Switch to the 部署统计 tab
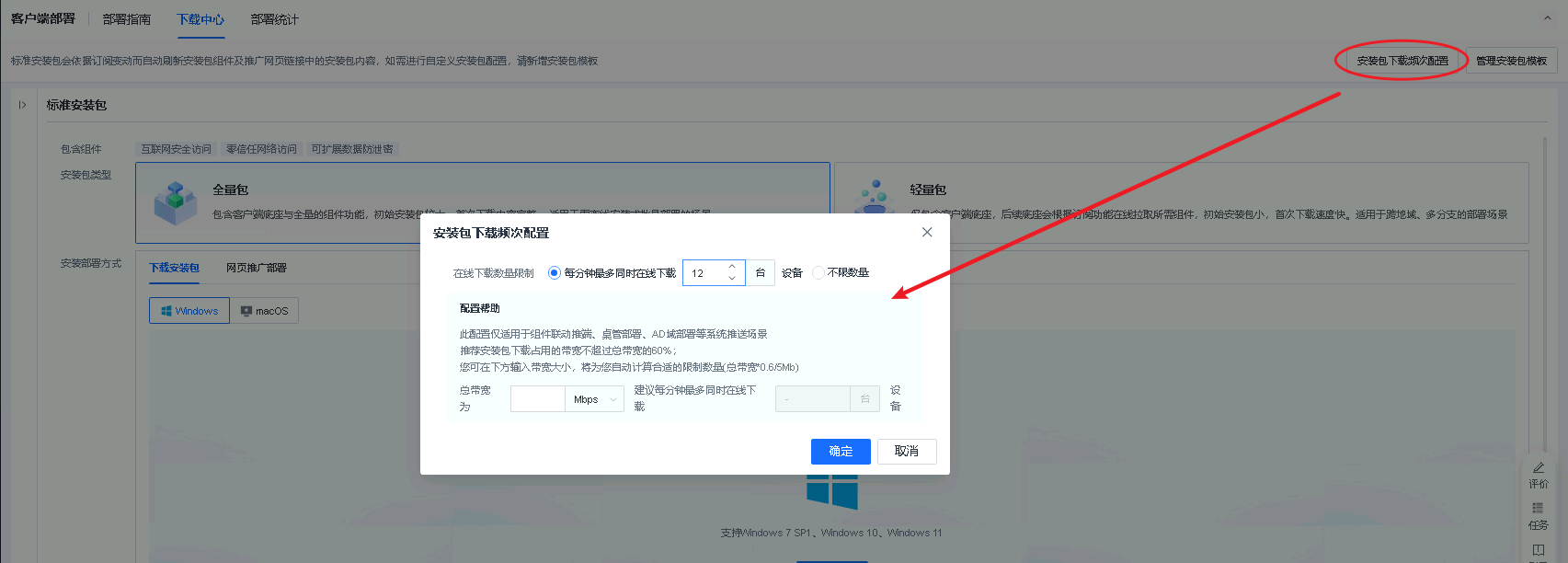 click(274, 19)
